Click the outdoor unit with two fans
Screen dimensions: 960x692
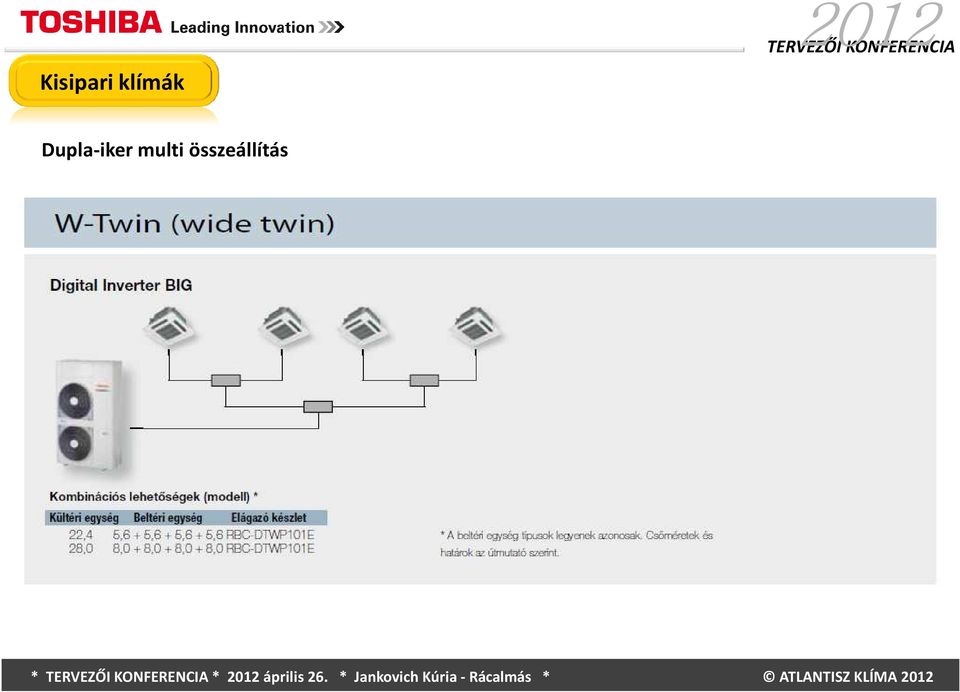(x=89, y=415)
